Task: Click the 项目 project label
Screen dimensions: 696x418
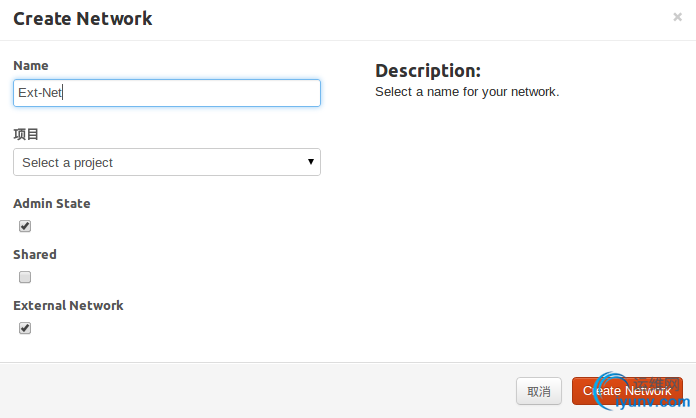Action: 26,134
